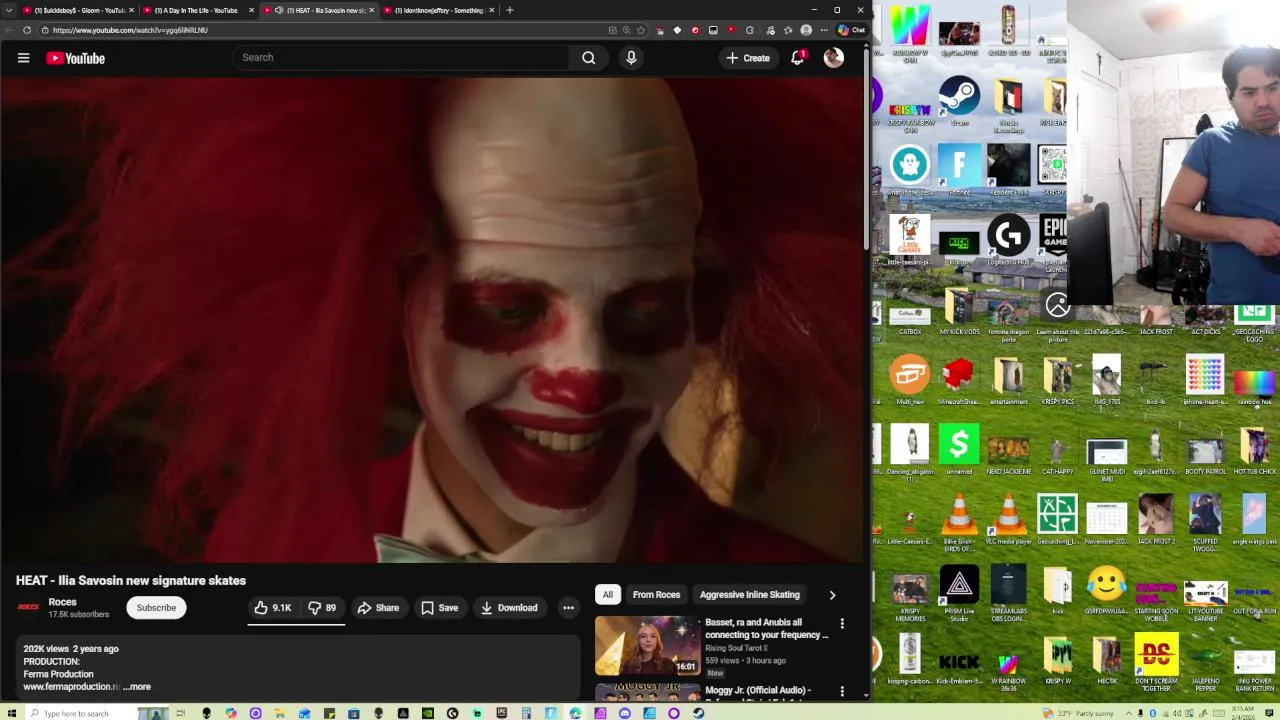Click the Roces channel avatar
The image size is (1280, 720).
(x=28, y=607)
